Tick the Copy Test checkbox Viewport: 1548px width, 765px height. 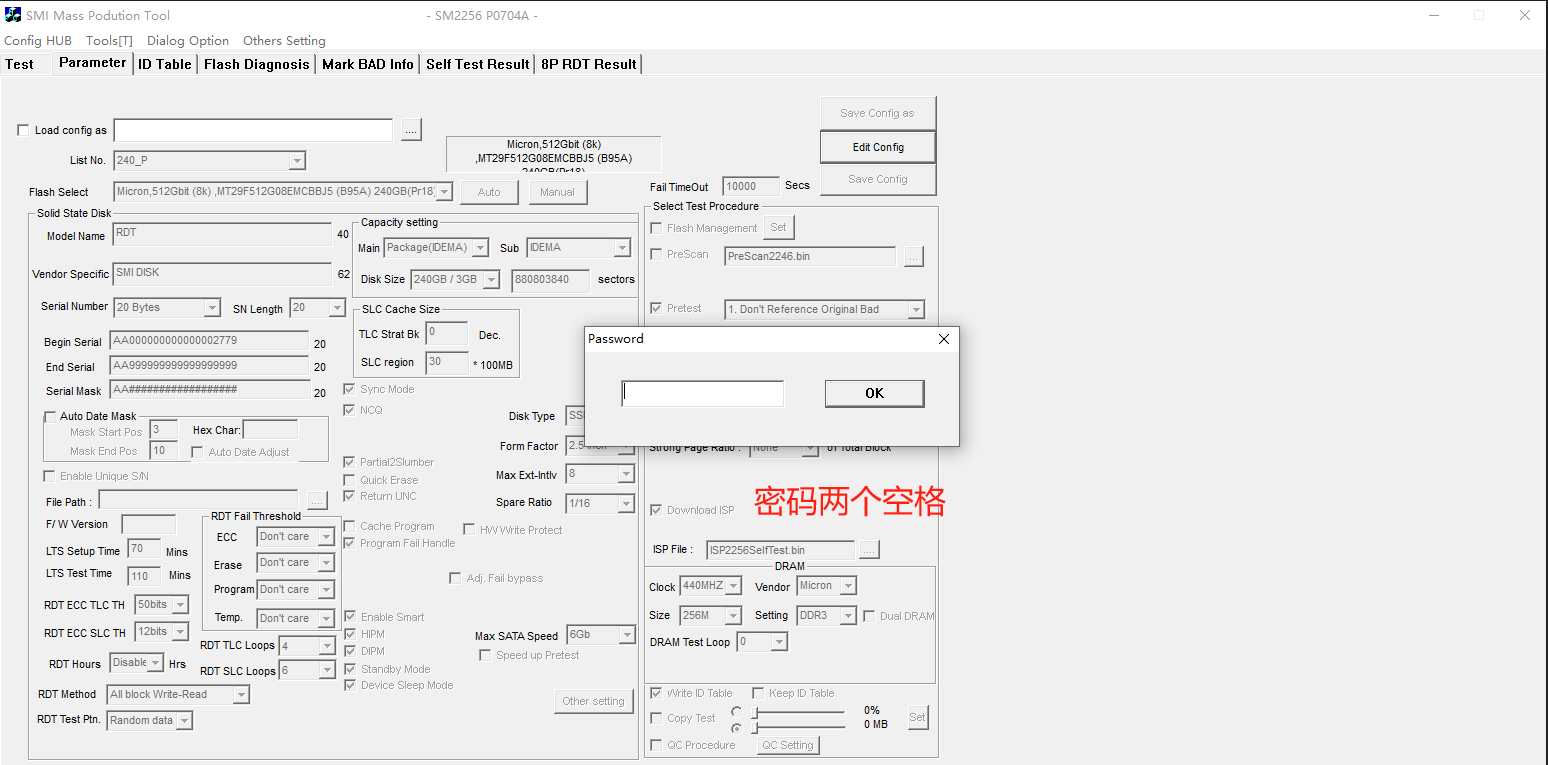(x=656, y=718)
